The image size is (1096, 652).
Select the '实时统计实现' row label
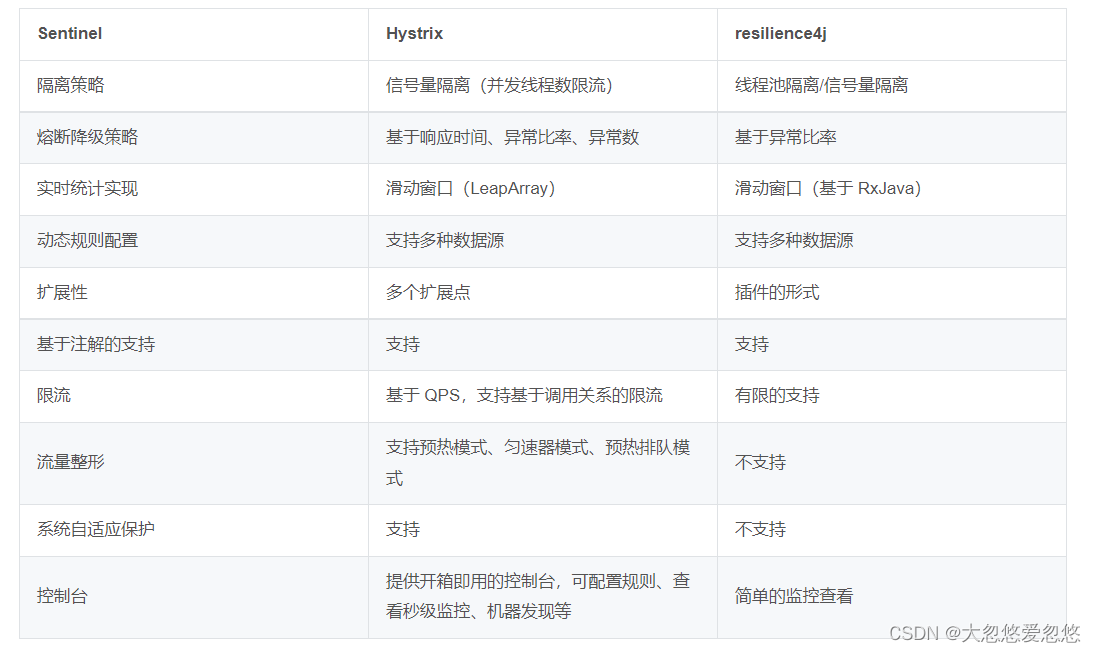coord(87,189)
